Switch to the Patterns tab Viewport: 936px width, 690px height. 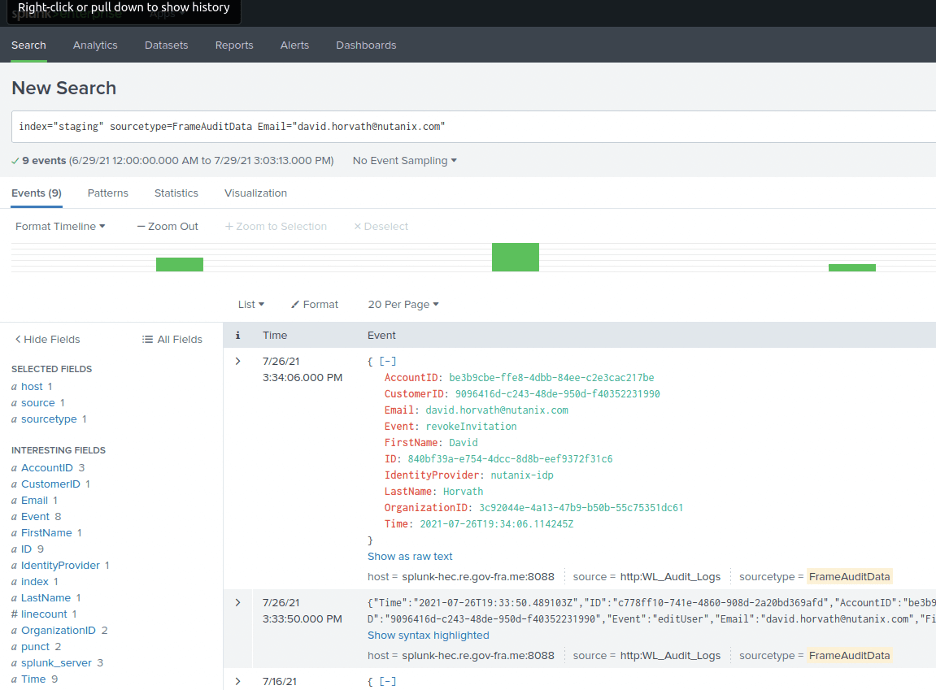[x=108, y=193]
